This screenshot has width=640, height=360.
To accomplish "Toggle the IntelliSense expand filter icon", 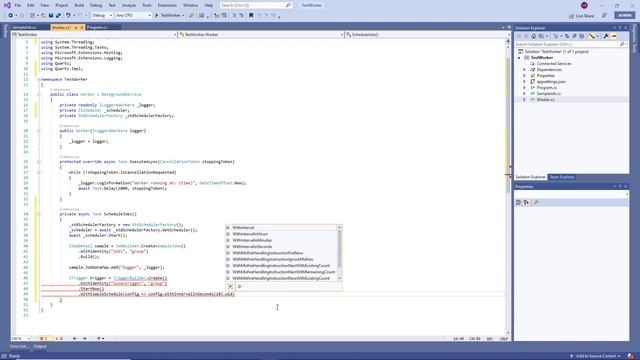I will pos(231,287).
